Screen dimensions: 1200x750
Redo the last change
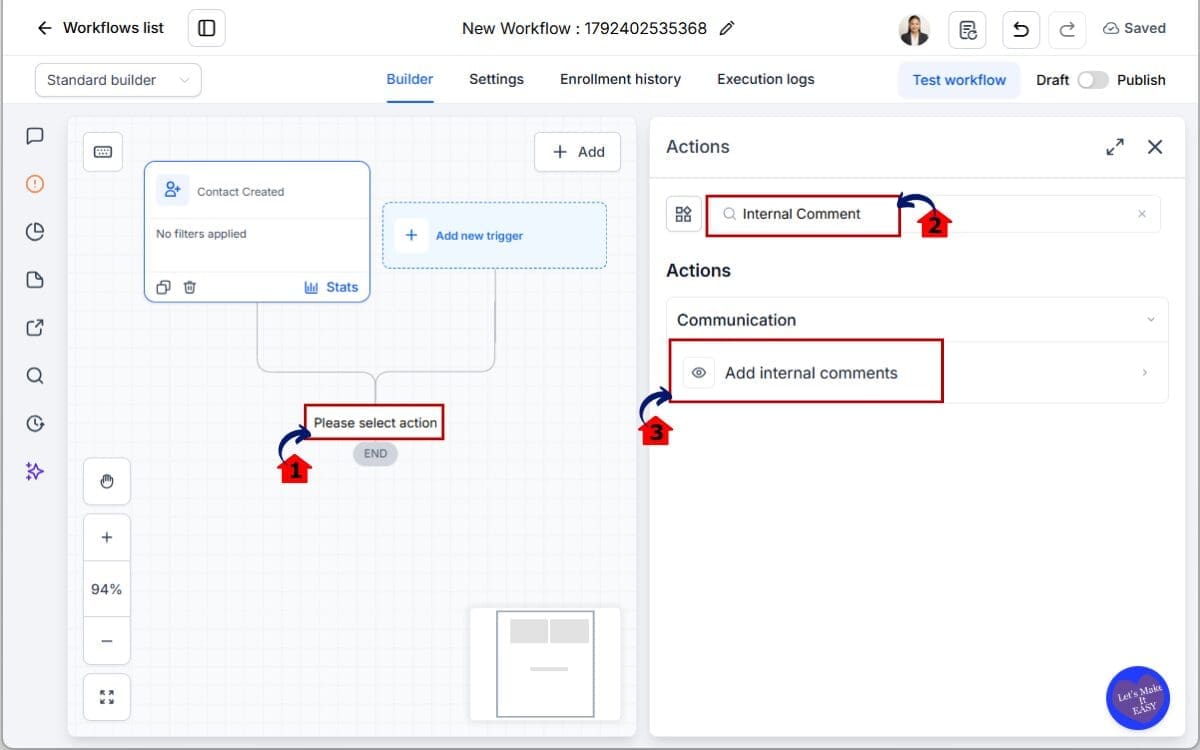tap(1067, 29)
